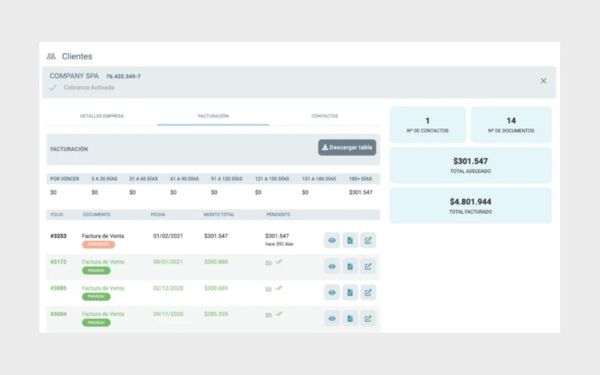Screen dimensions: 600x375
Task: Click the Factura de Venta text for #3253
Action: coord(103,236)
